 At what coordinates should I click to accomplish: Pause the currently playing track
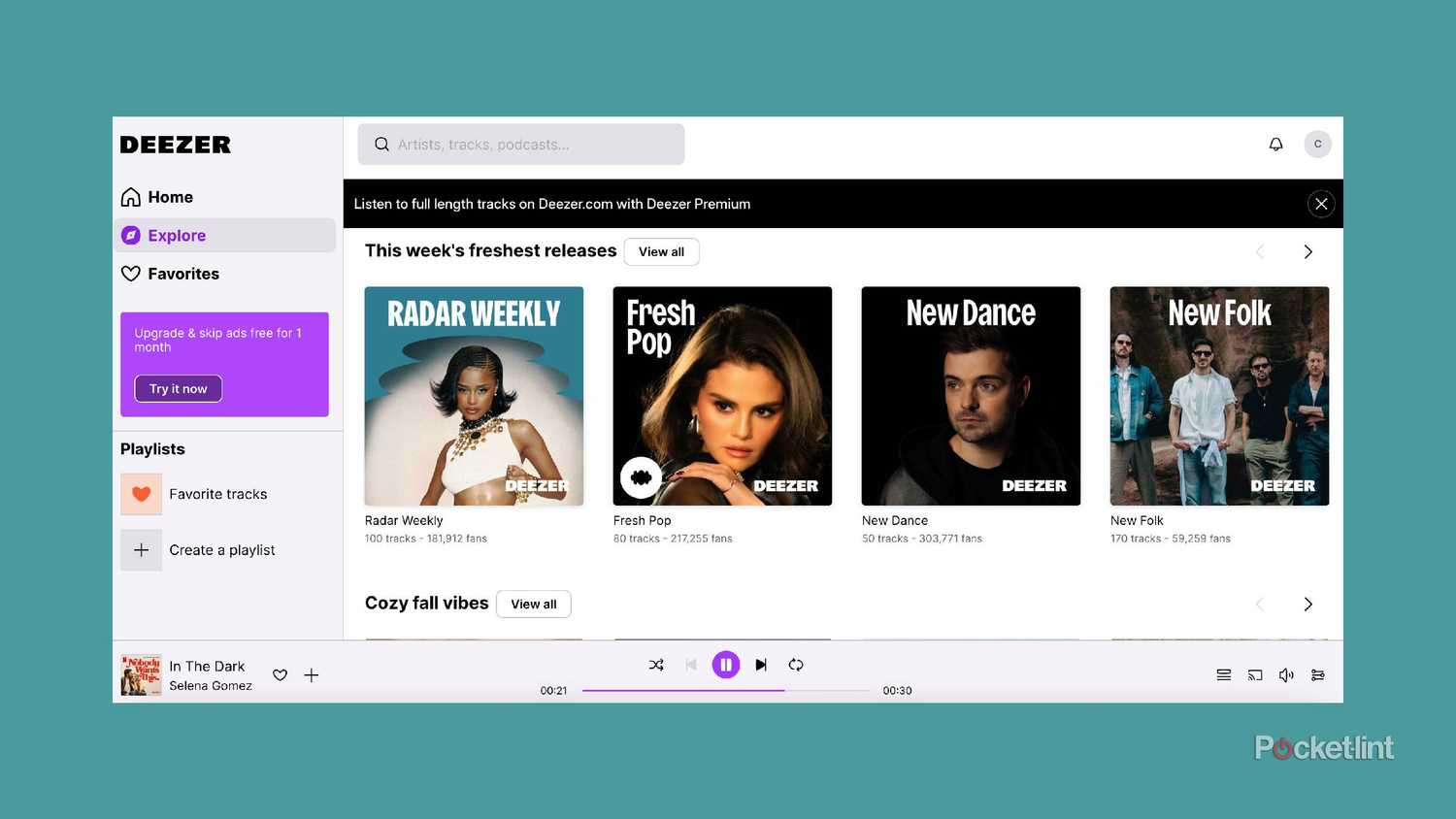(x=726, y=665)
